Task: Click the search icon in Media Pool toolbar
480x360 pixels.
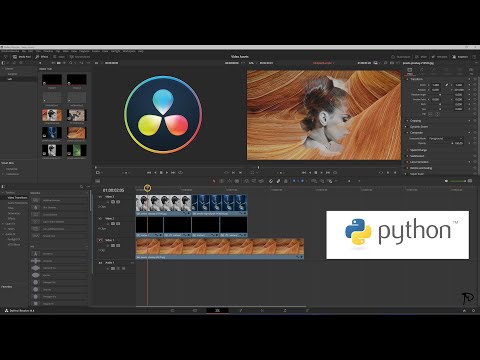Action: (71, 63)
